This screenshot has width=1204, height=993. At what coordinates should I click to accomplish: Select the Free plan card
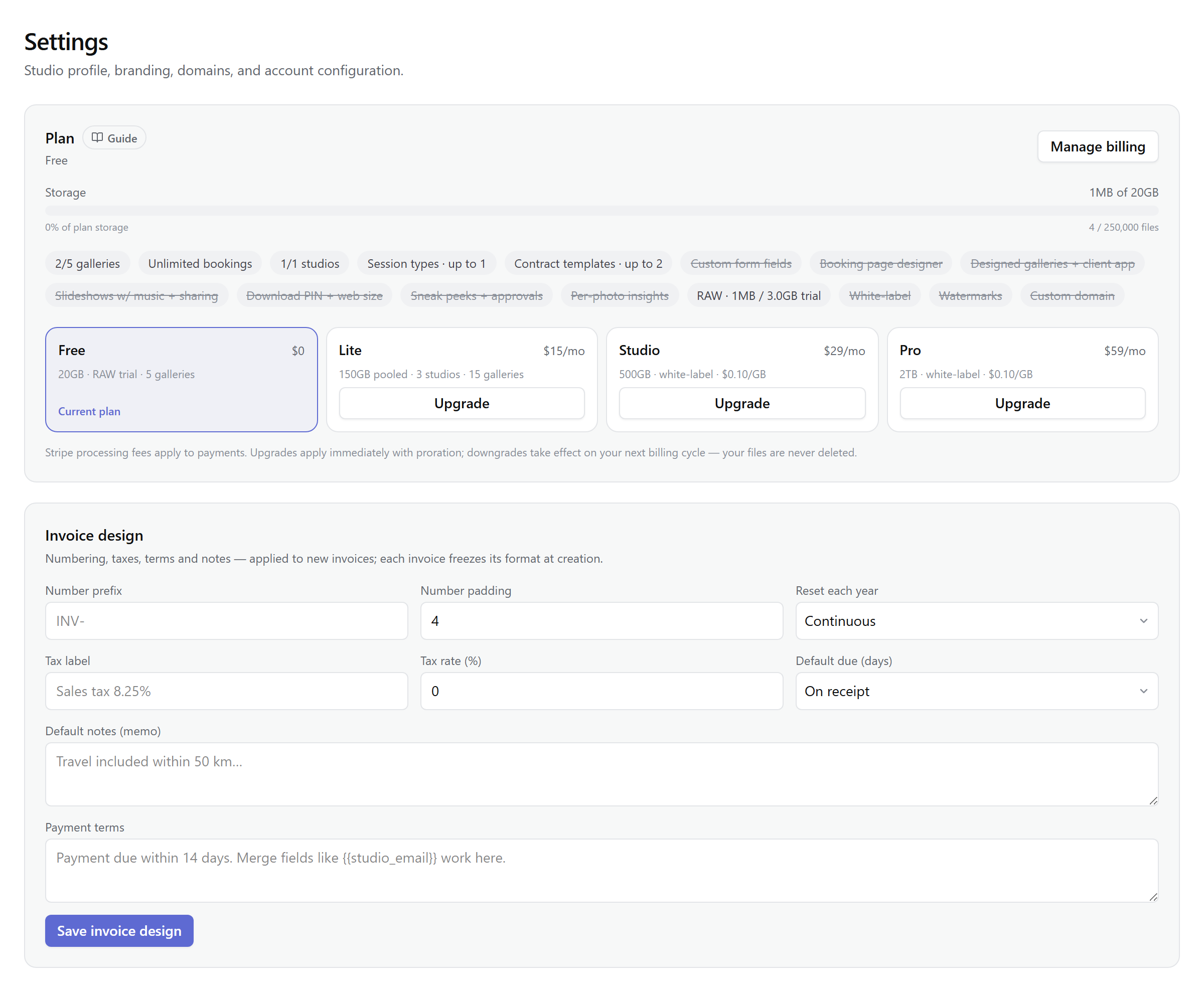tap(182, 379)
